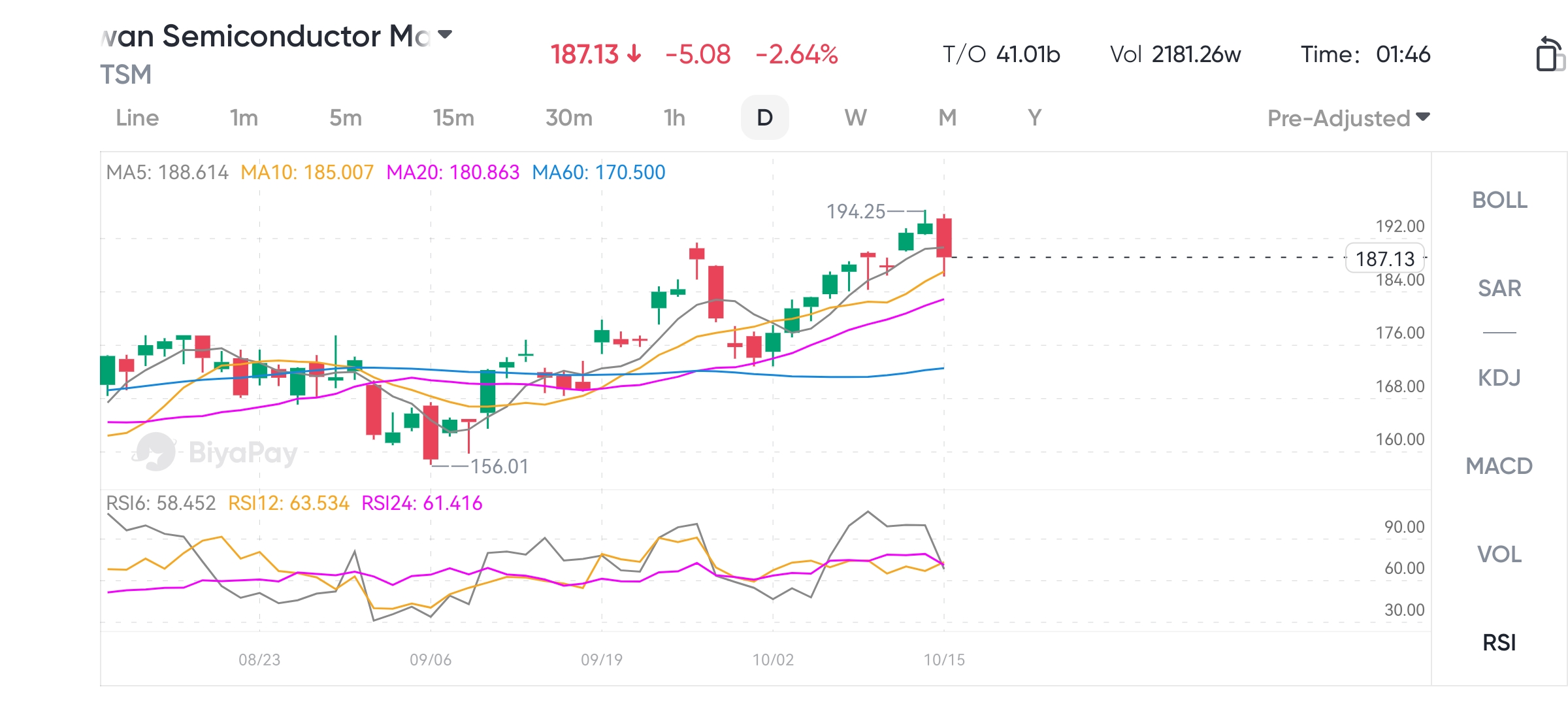
Task: Click the RSI12: 63.534 legend
Action: [x=289, y=503]
